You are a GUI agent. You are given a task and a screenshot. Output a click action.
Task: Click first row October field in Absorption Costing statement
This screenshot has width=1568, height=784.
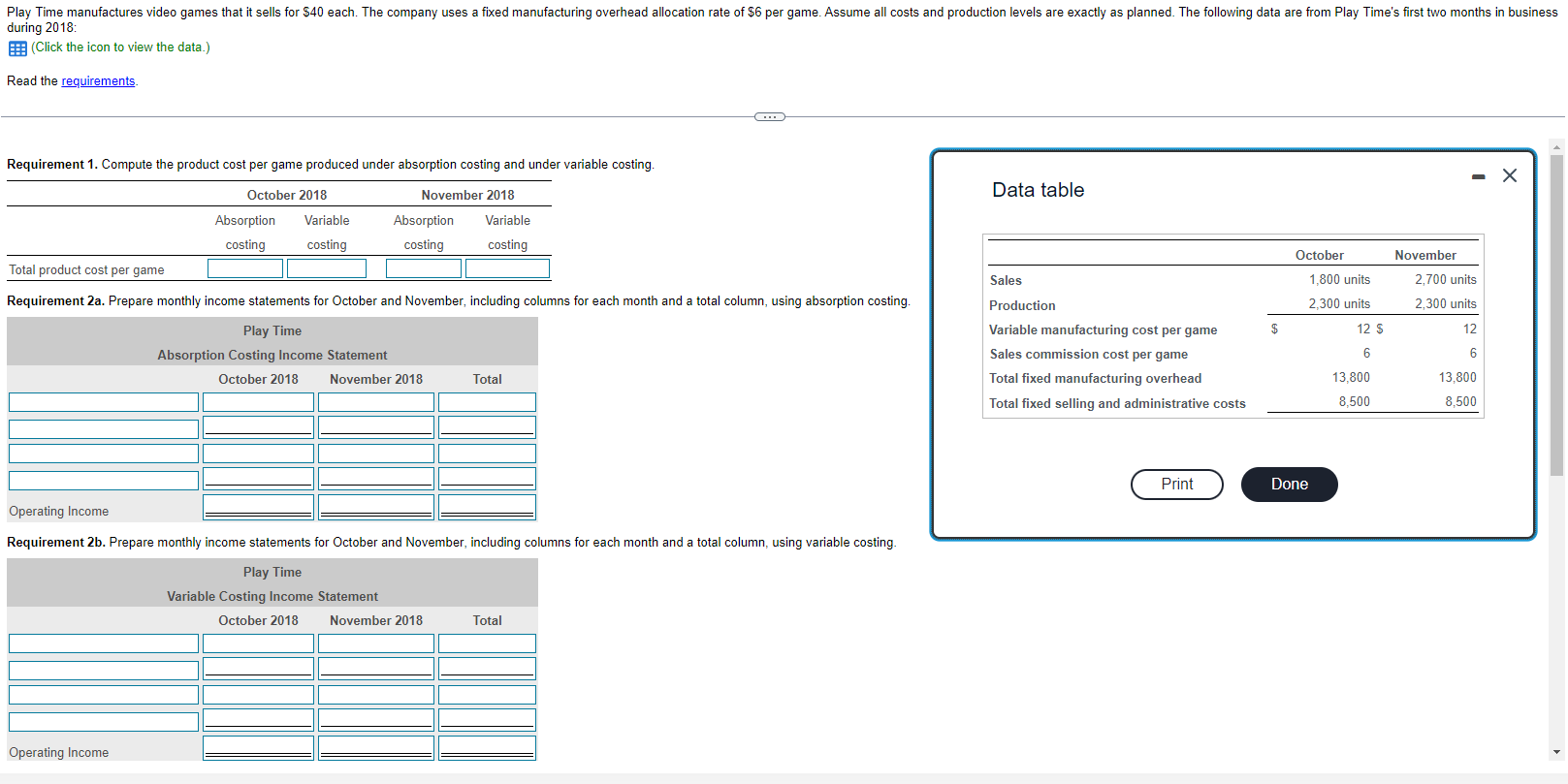(x=258, y=402)
